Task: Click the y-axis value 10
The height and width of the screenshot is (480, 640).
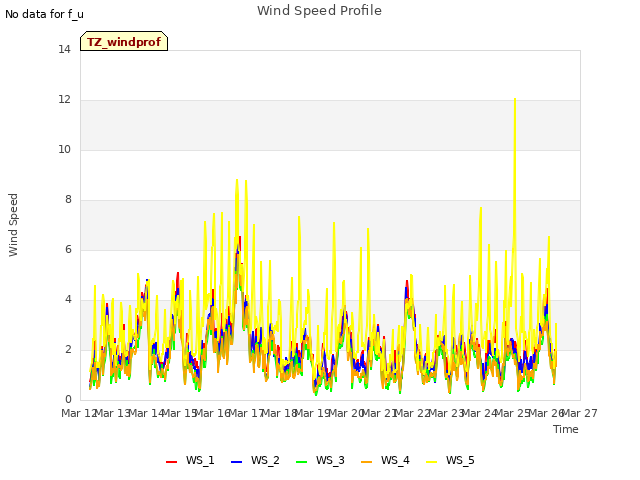Action: (64, 149)
